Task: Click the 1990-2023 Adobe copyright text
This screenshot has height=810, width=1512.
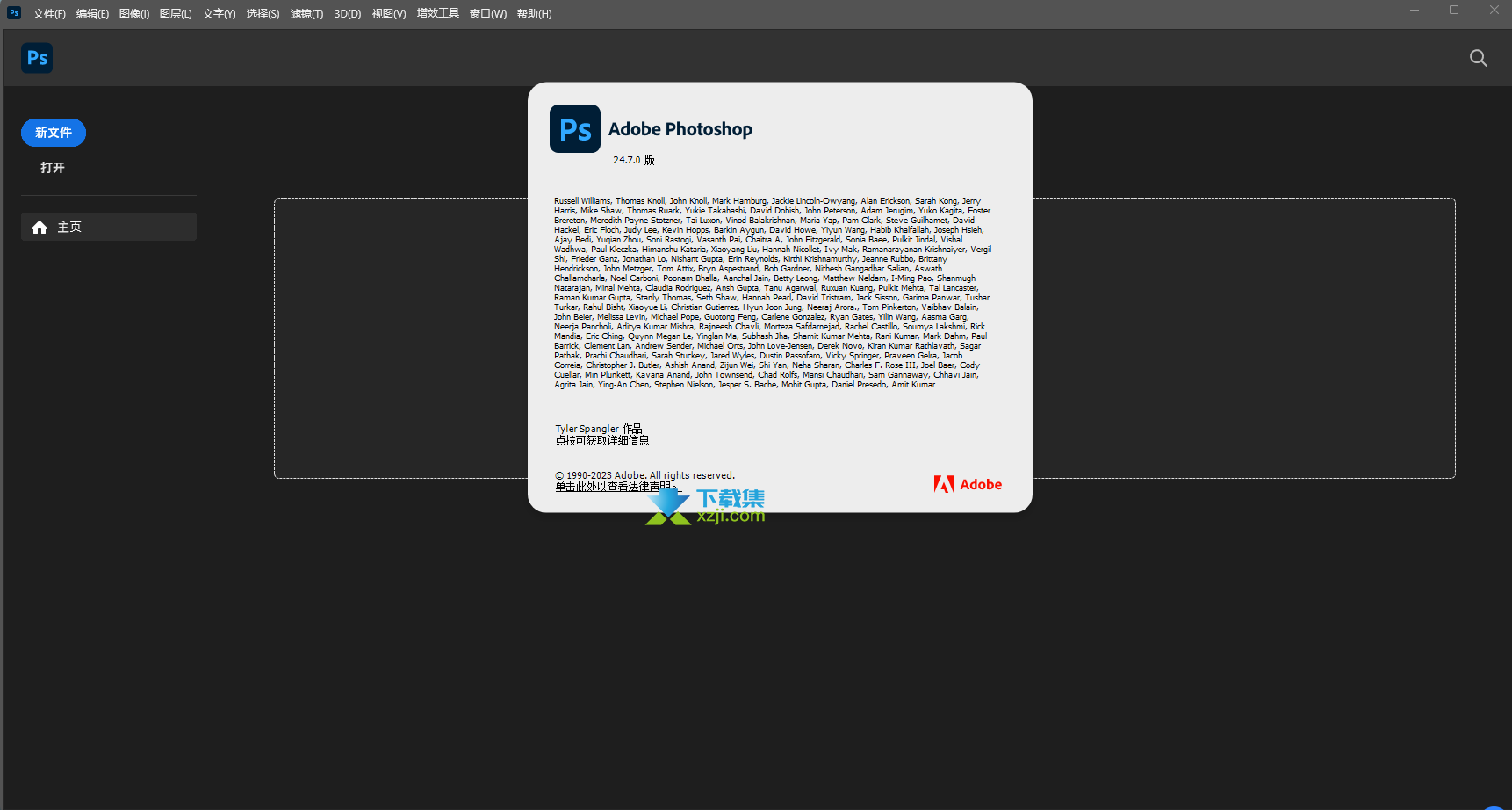Action: coord(644,475)
